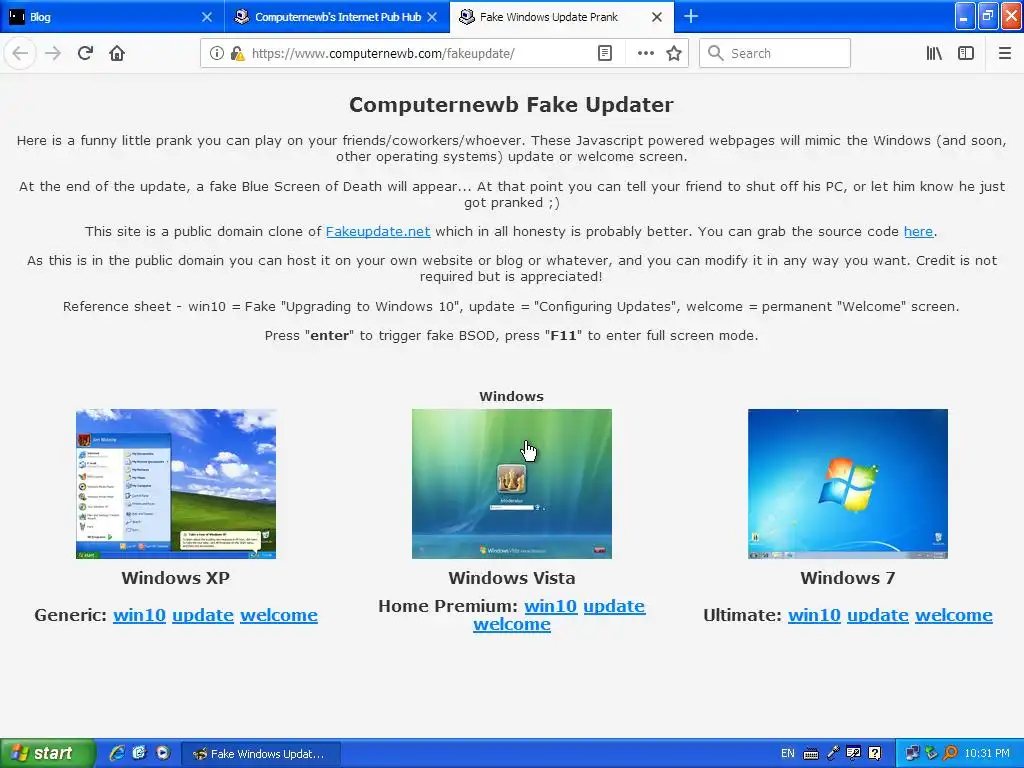Open page actions three-dot menu
Image resolution: width=1024 pixels, height=768 pixels.
pos(645,53)
